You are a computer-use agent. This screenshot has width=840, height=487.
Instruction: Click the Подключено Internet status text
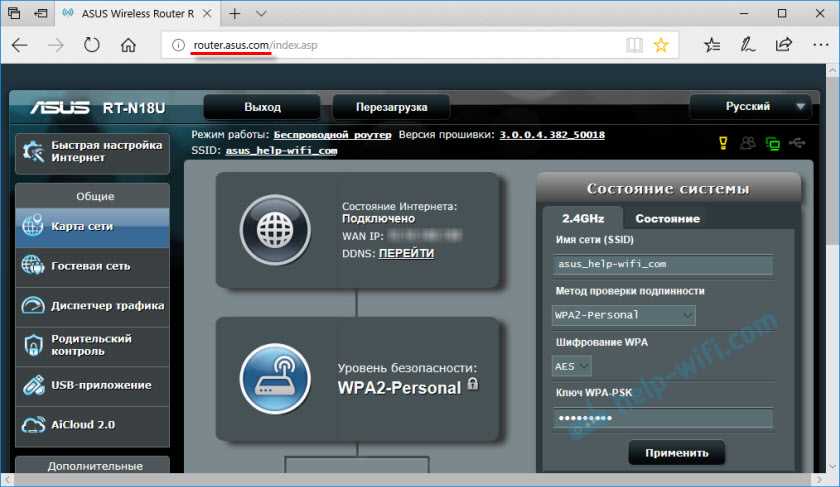379,219
